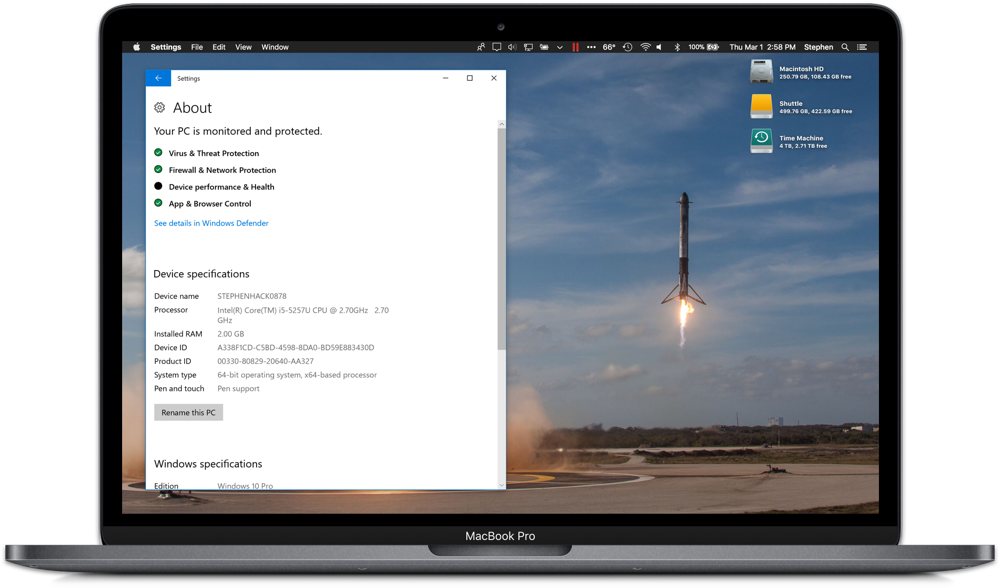Open the Time Machine clock menu bar icon

pos(628,47)
